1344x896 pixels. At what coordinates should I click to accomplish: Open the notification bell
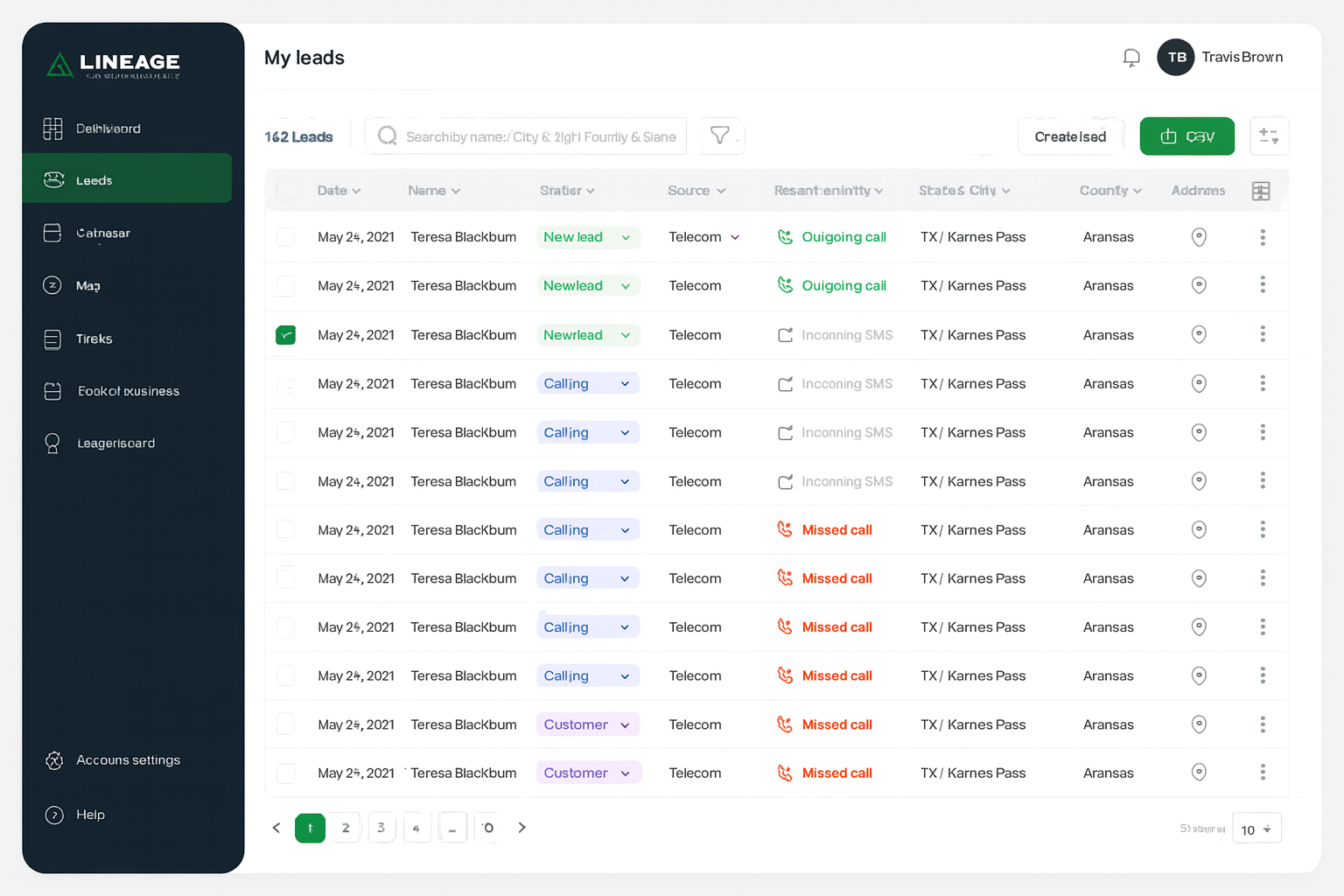click(x=1130, y=57)
